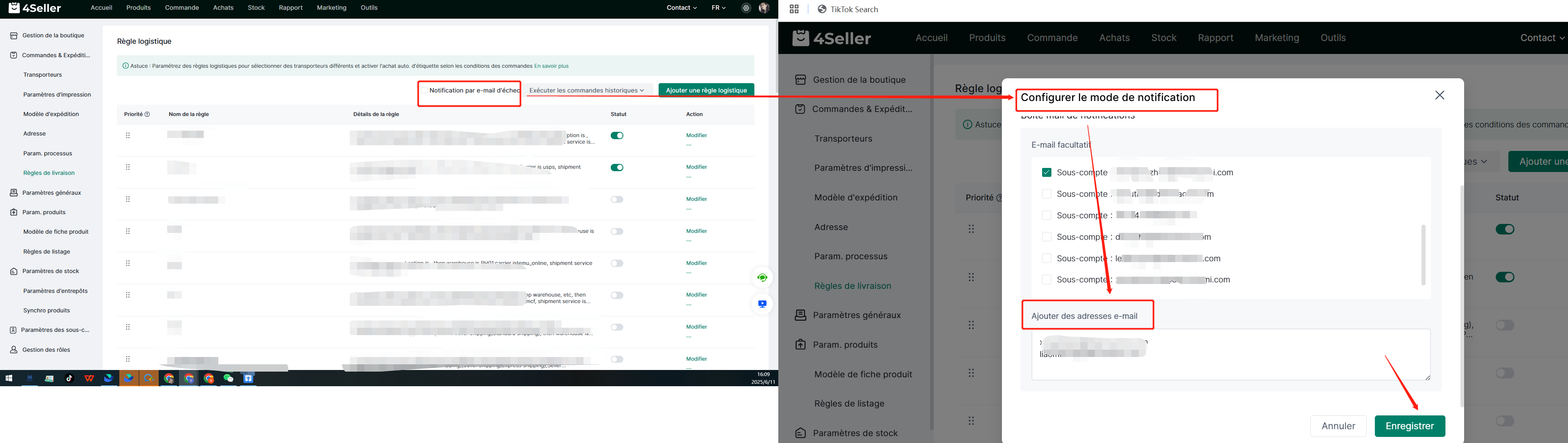Open the green customer service headset icon
The width and height of the screenshot is (1568, 443).
tap(762, 277)
